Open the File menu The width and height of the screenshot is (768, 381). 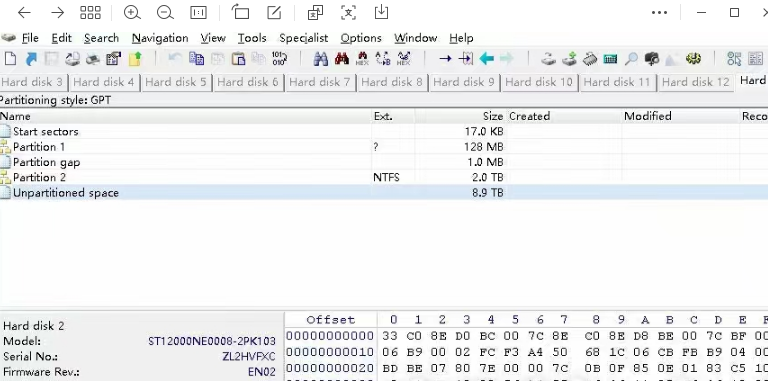click(x=29, y=38)
